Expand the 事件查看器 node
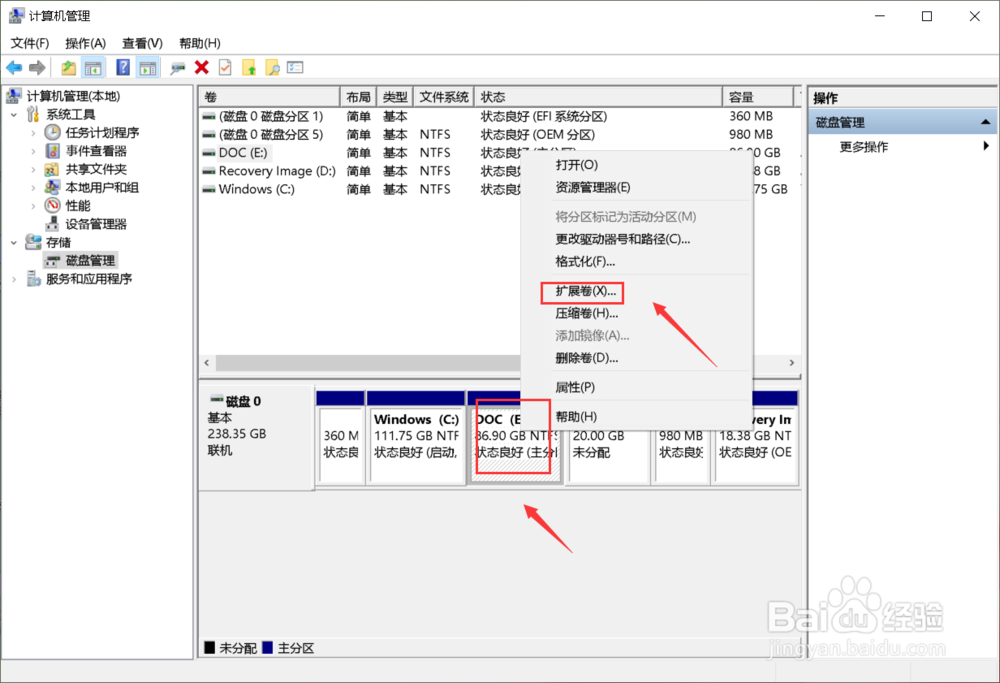 click(x=33, y=151)
